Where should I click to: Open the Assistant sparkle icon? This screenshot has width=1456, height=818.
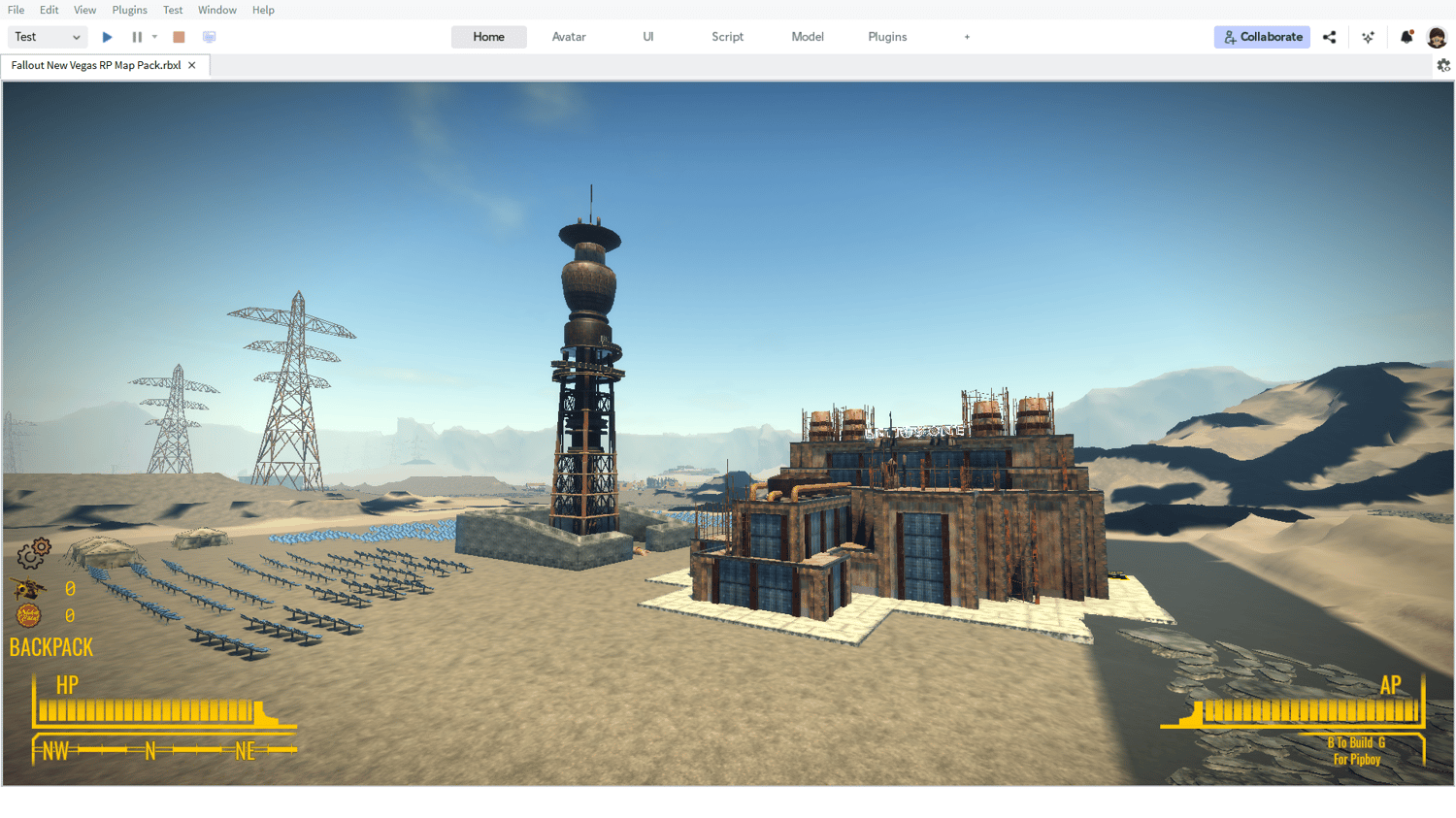[x=1369, y=37]
